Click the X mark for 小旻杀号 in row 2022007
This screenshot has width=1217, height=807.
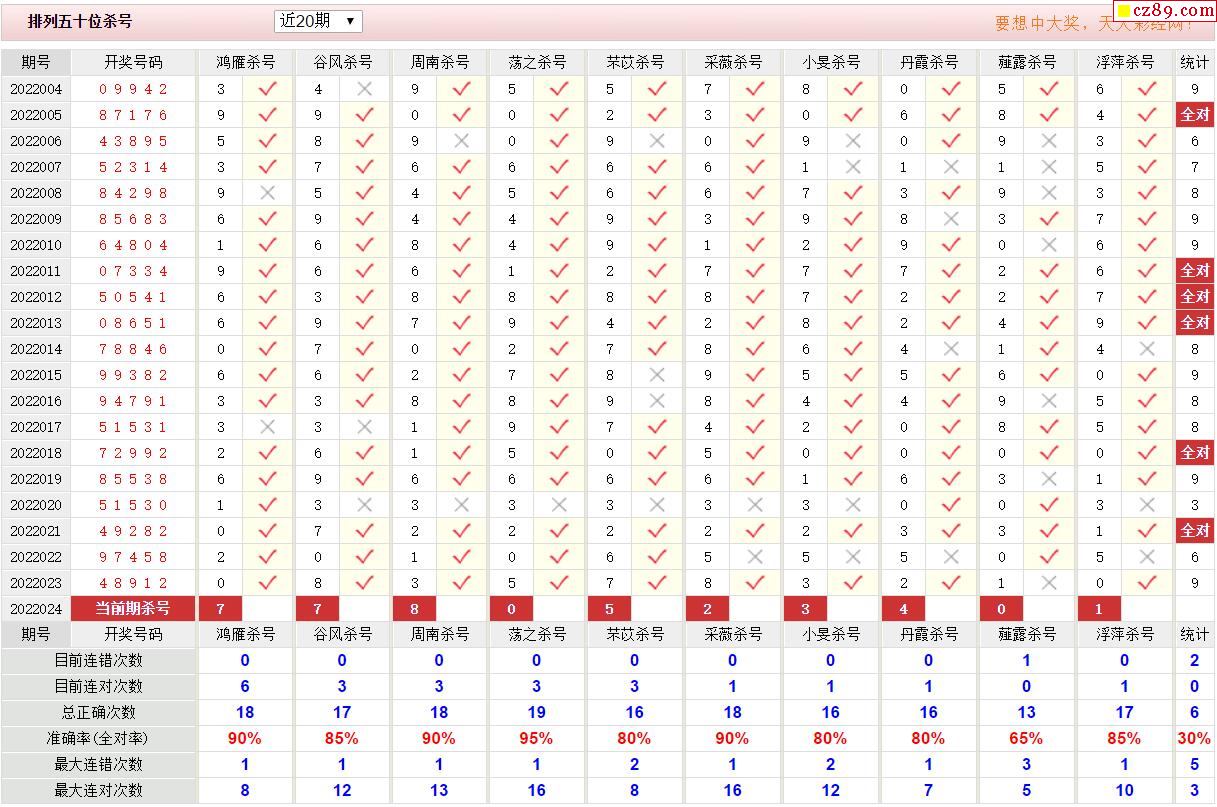(853, 167)
